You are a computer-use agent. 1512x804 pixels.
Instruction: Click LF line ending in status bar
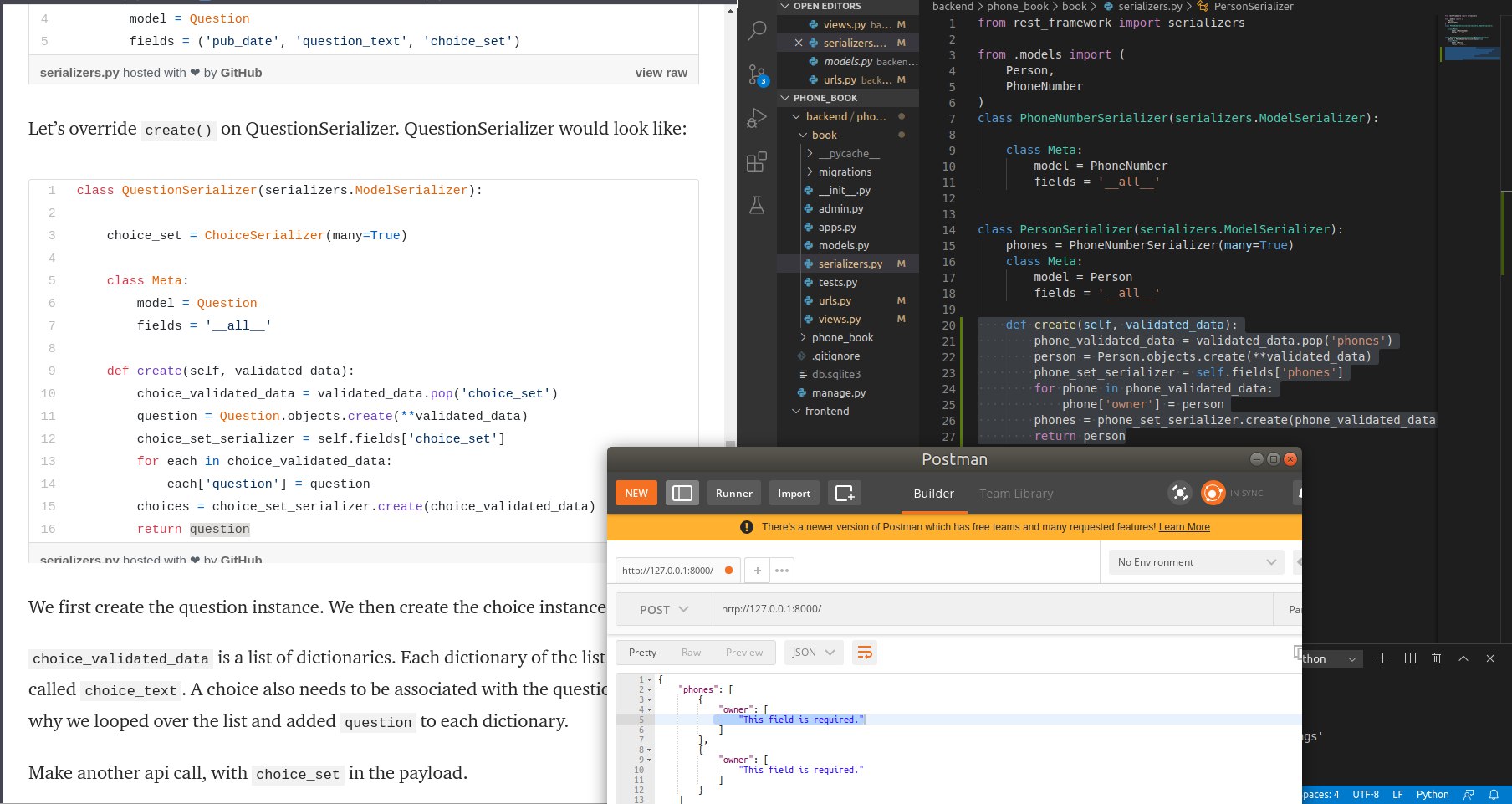pyautogui.click(x=1397, y=795)
